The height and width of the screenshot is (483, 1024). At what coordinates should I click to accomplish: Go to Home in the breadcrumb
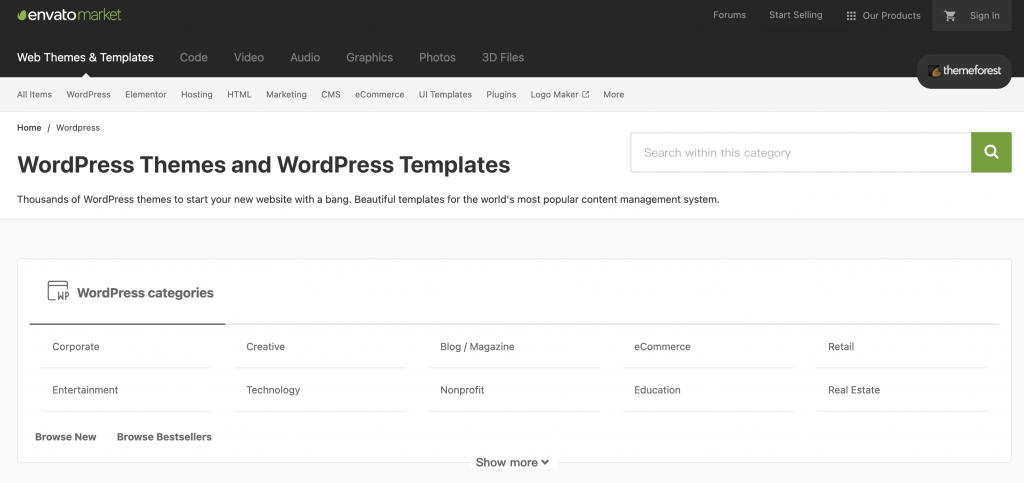29,127
